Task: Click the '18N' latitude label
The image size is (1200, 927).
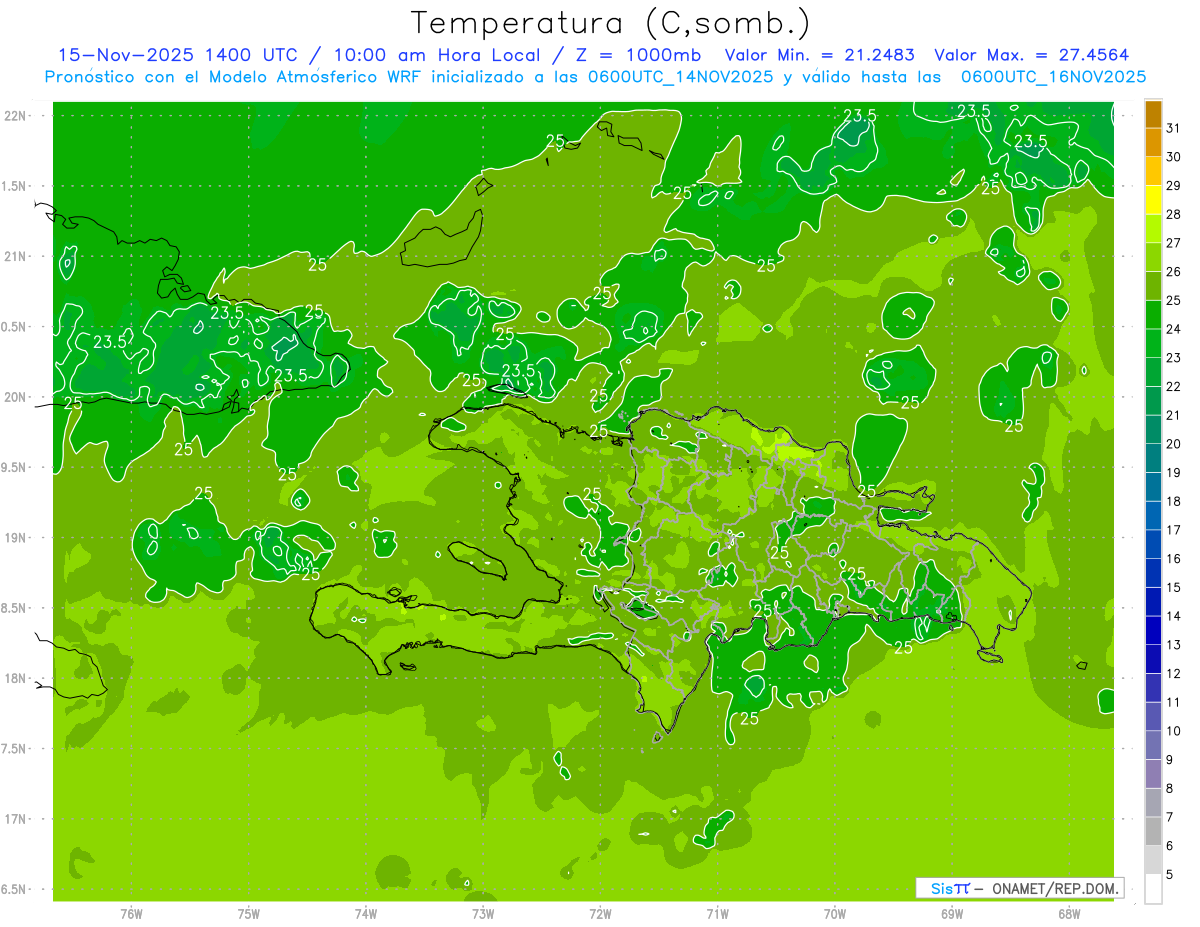Action: tap(15, 678)
